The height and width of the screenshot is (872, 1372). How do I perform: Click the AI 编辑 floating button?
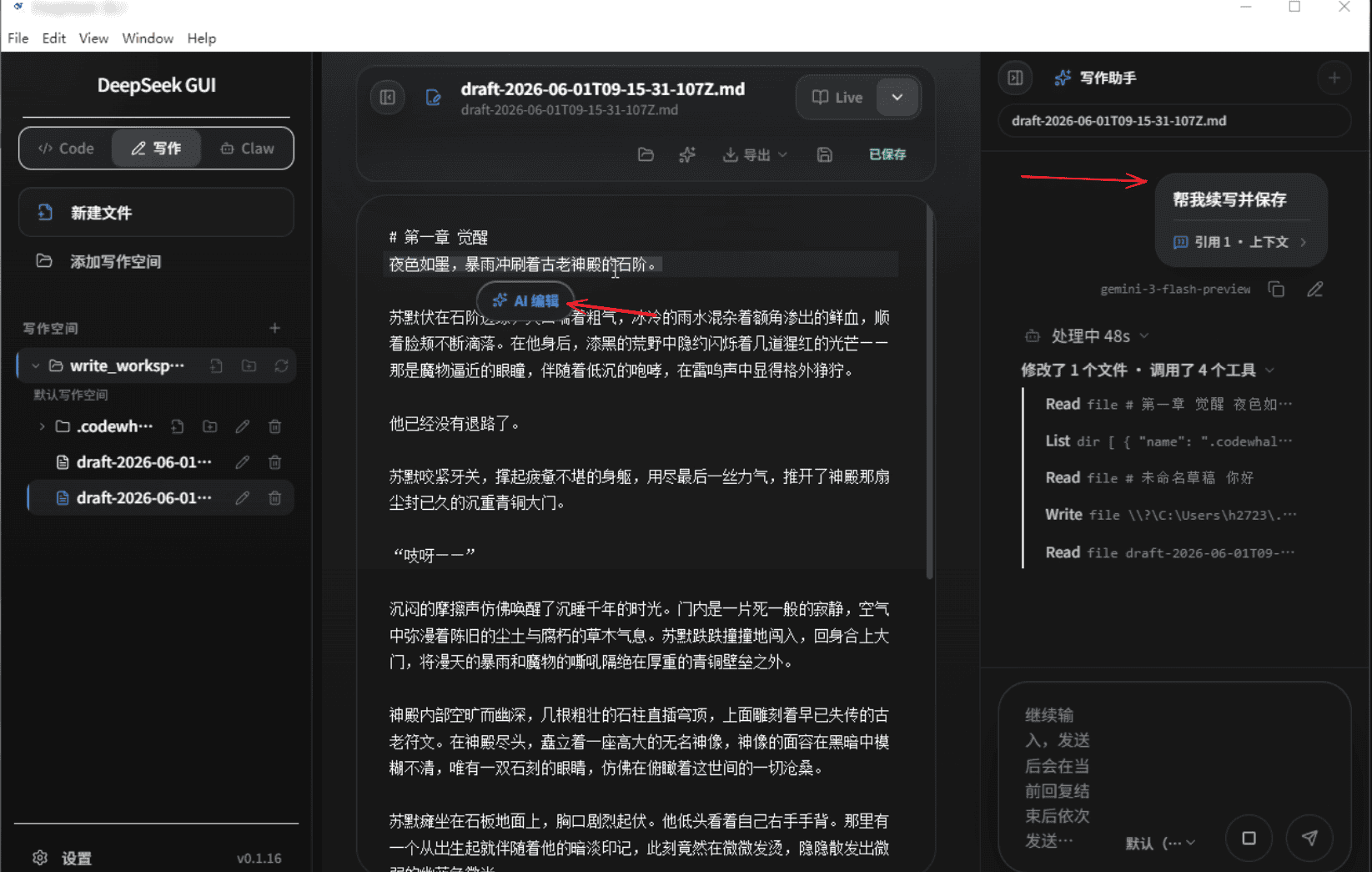(x=525, y=300)
